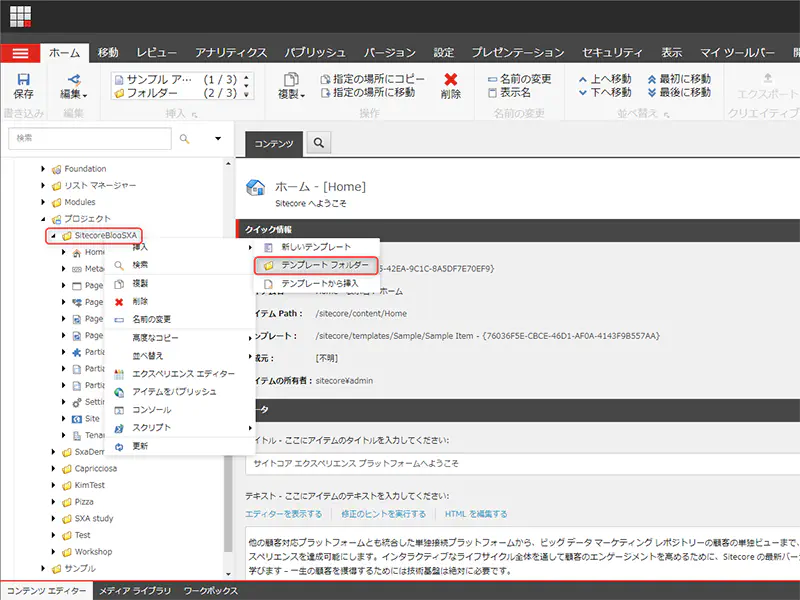Open the Versions (バージョン) ribbon tab
Viewport: 800px width, 600px height.
(x=390, y=53)
